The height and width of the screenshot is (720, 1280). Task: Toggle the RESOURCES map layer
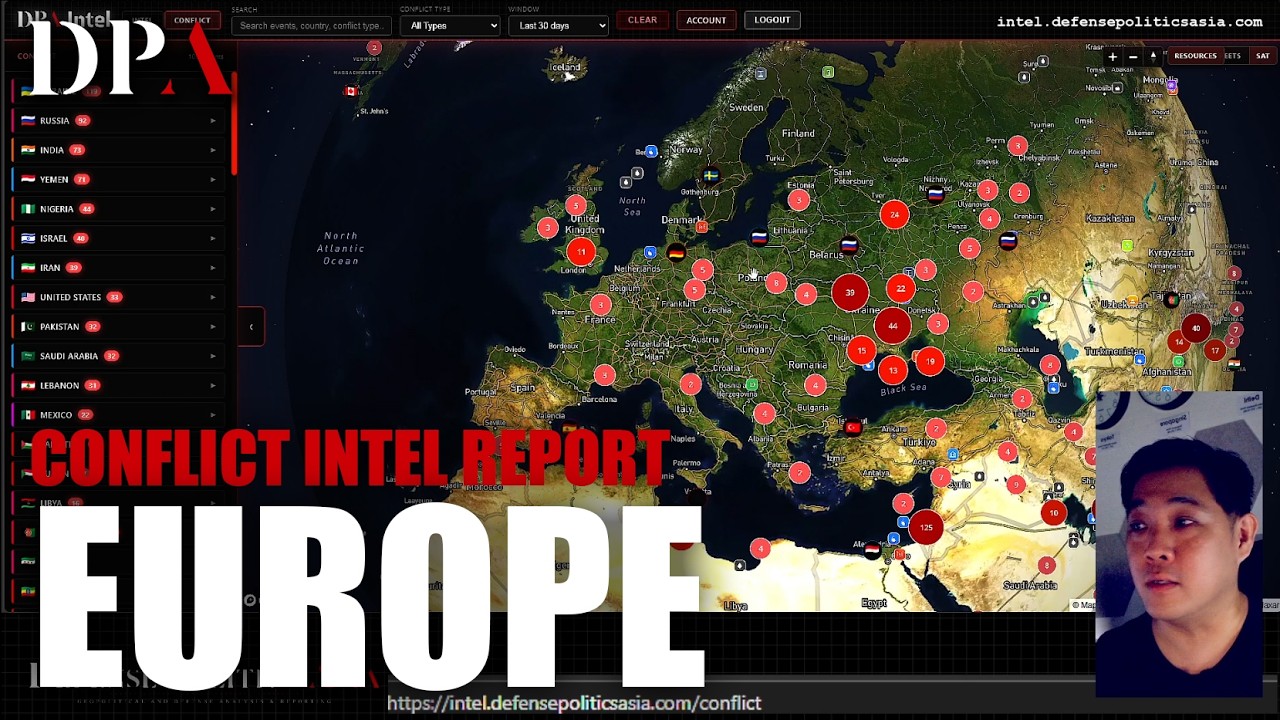coord(1195,56)
